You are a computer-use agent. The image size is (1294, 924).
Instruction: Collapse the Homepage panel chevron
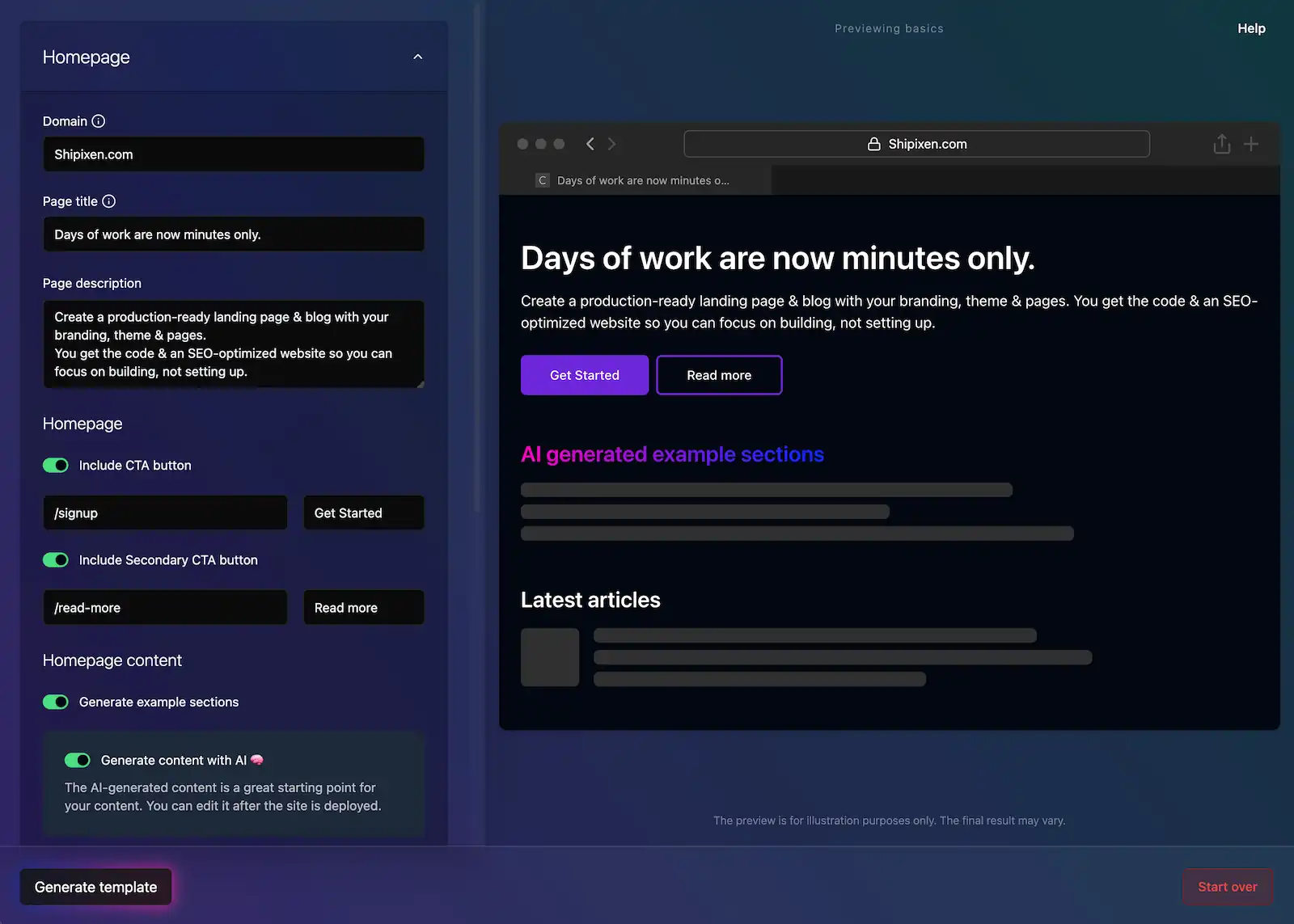coord(418,57)
